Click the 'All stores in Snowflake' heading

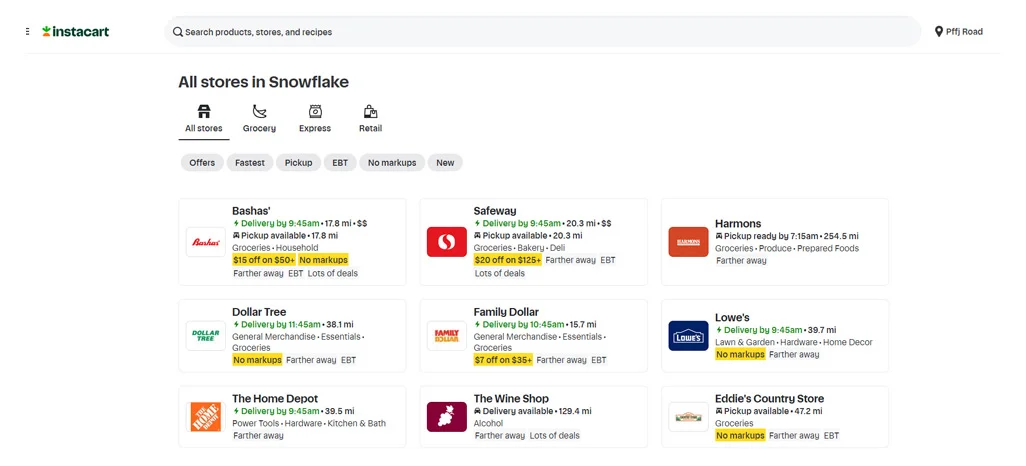pyautogui.click(x=264, y=82)
